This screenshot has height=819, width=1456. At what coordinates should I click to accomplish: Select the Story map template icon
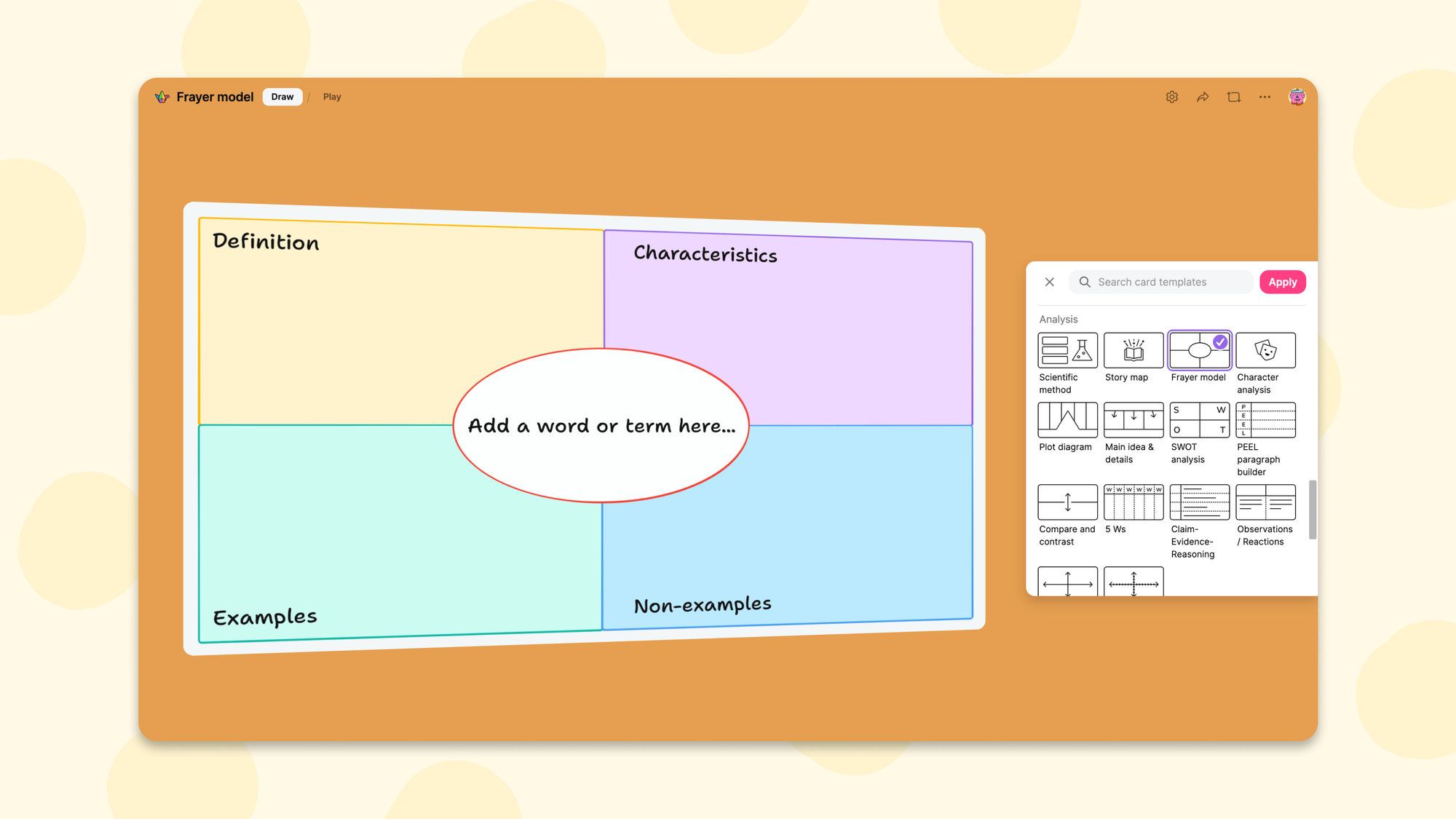pyautogui.click(x=1133, y=350)
